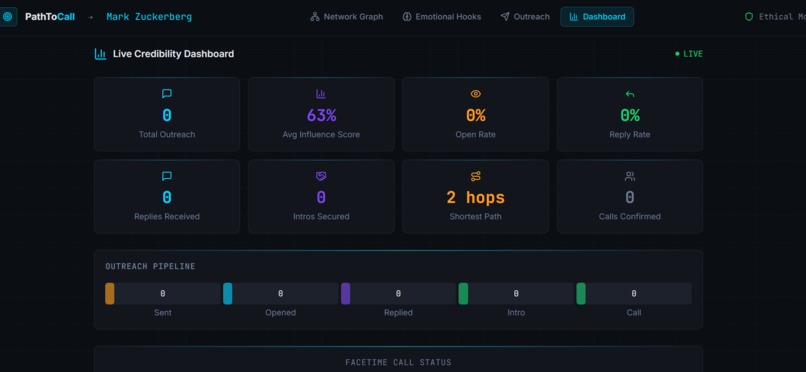This screenshot has width=806, height=372.
Task: Select the Mark Zuckerberg target name
Action: tap(149, 17)
